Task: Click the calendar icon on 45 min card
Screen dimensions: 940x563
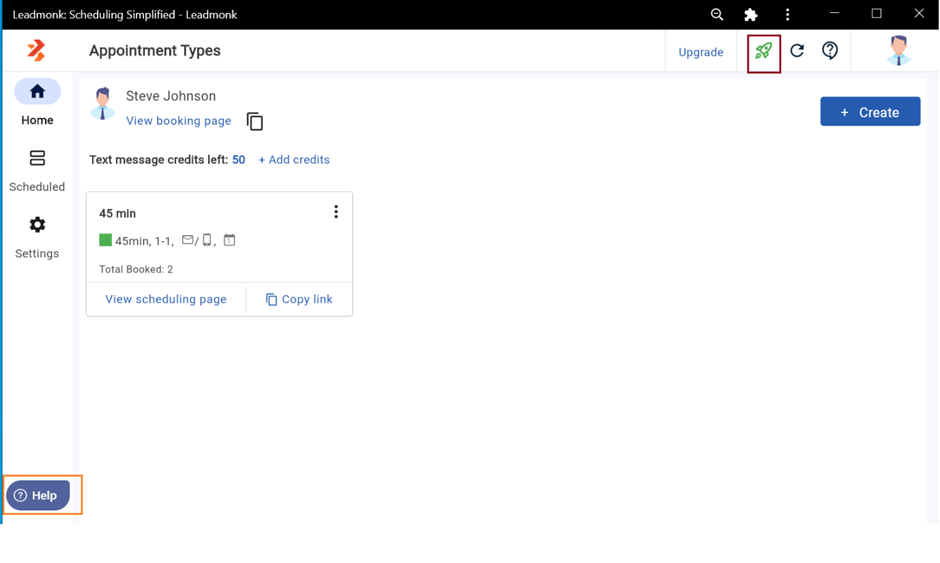Action: pos(230,240)
